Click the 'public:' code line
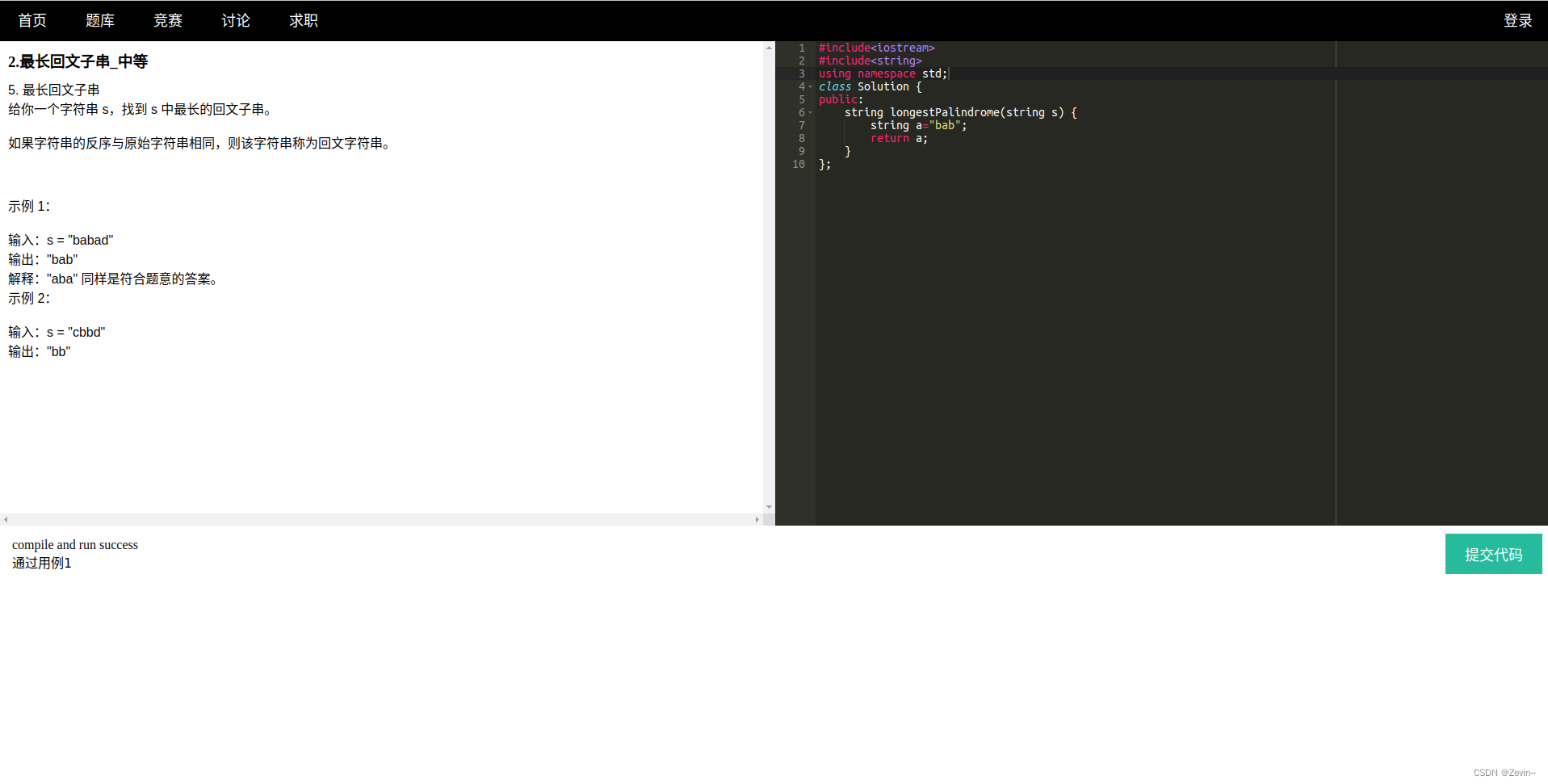This screenshot has height=784, width=1548. click(841, 99)
